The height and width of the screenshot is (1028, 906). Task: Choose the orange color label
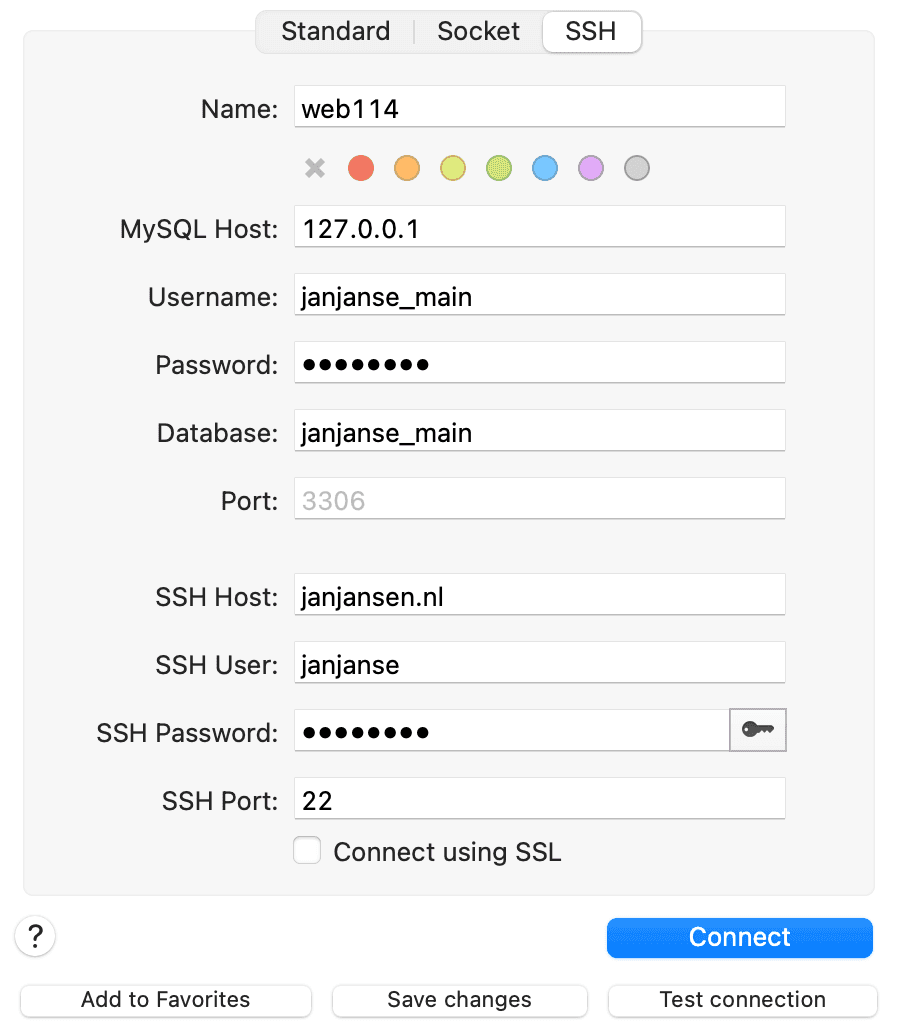407,168
